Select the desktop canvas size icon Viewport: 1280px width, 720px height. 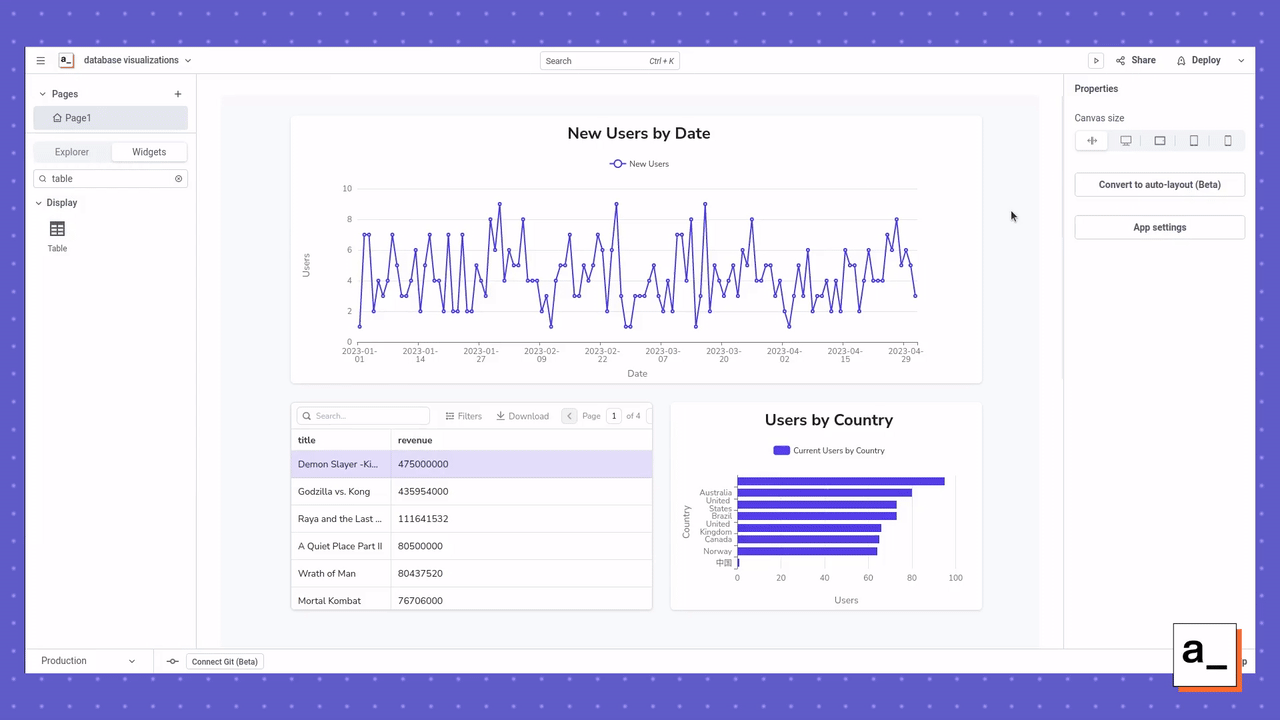[1126, 140]
